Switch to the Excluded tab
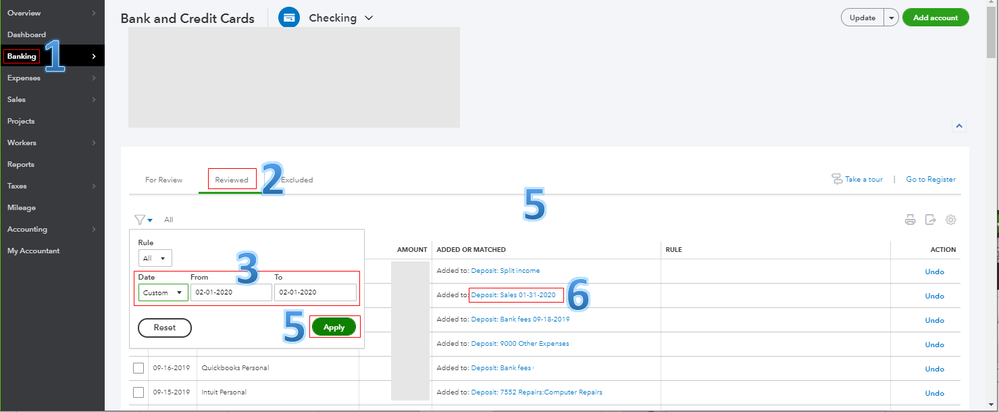Viewport: 999px width, 412px height. (297, 180)
